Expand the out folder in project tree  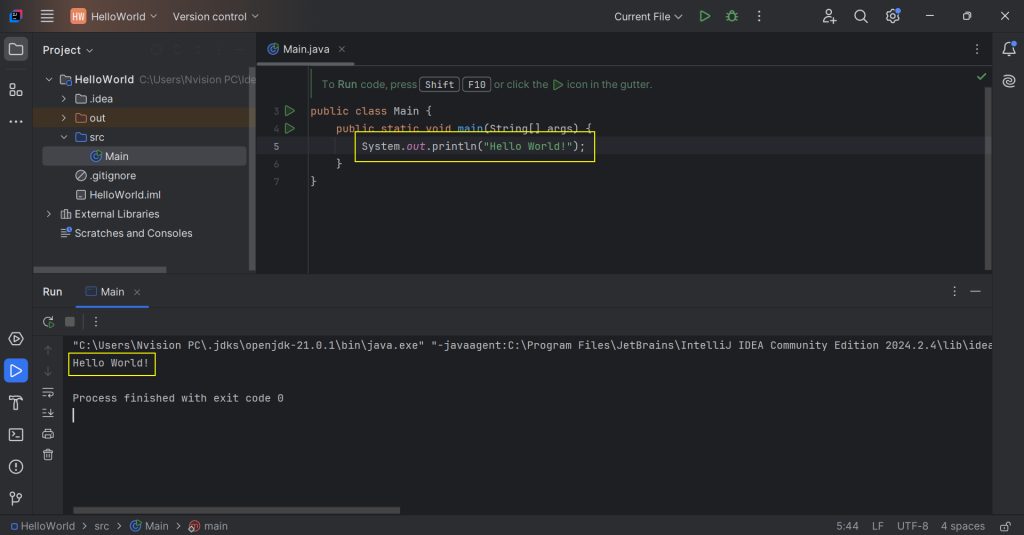click(64, 118)
